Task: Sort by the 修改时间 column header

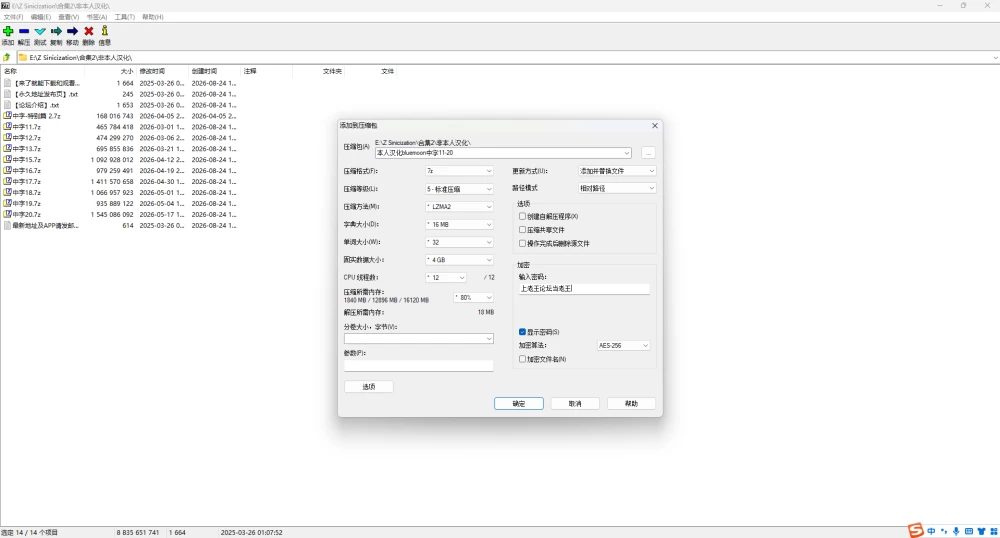Action: coord(152,71)
